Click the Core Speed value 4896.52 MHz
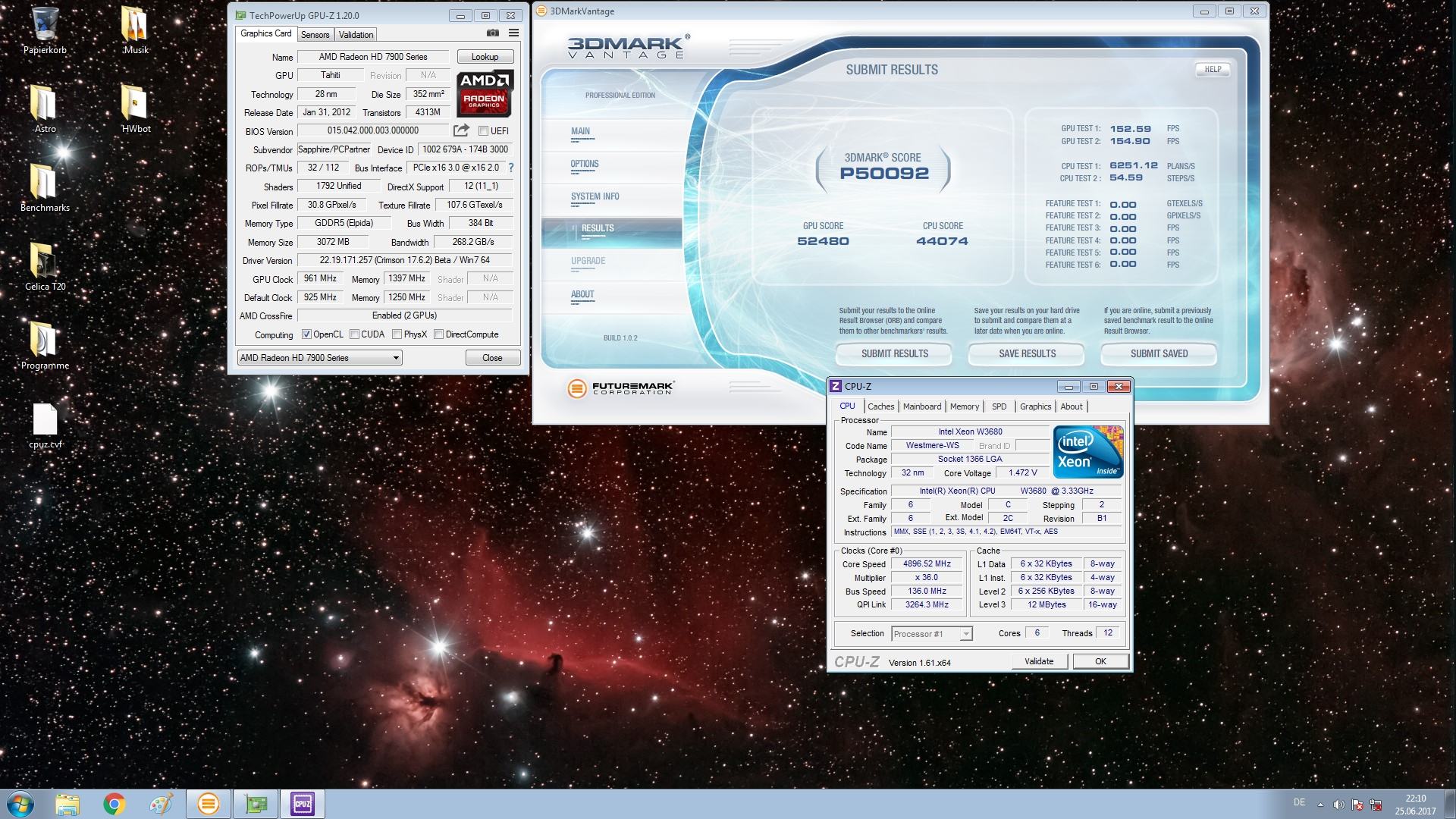 tap(927, 564)
